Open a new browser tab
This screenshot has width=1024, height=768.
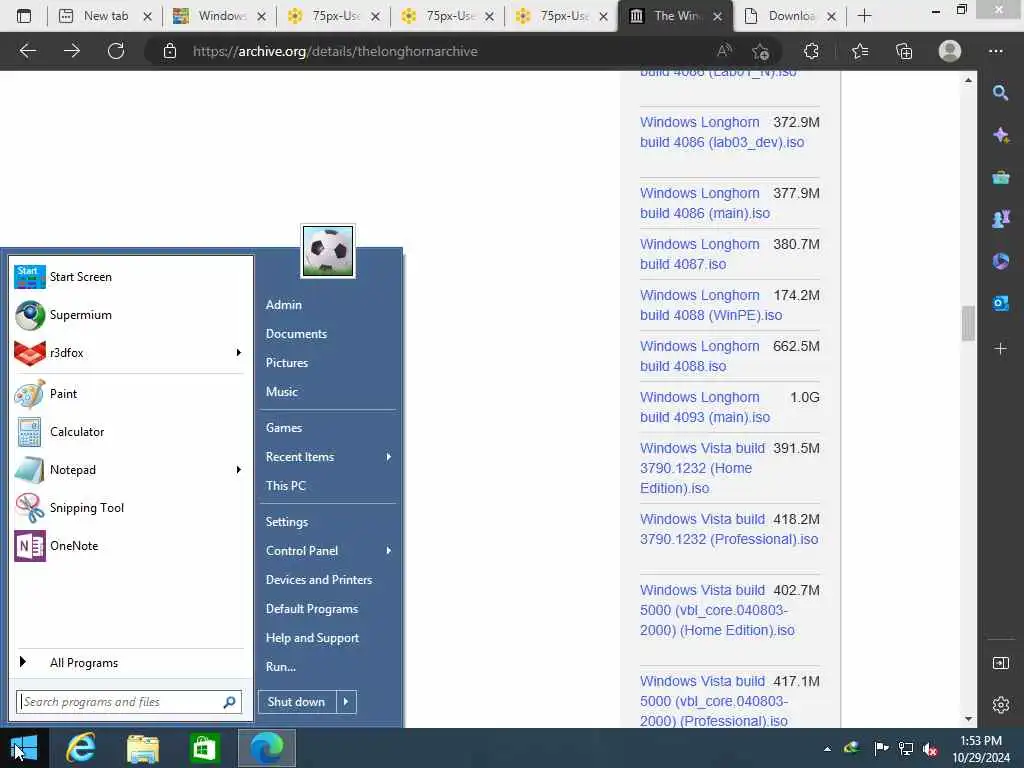coord(865,16)
